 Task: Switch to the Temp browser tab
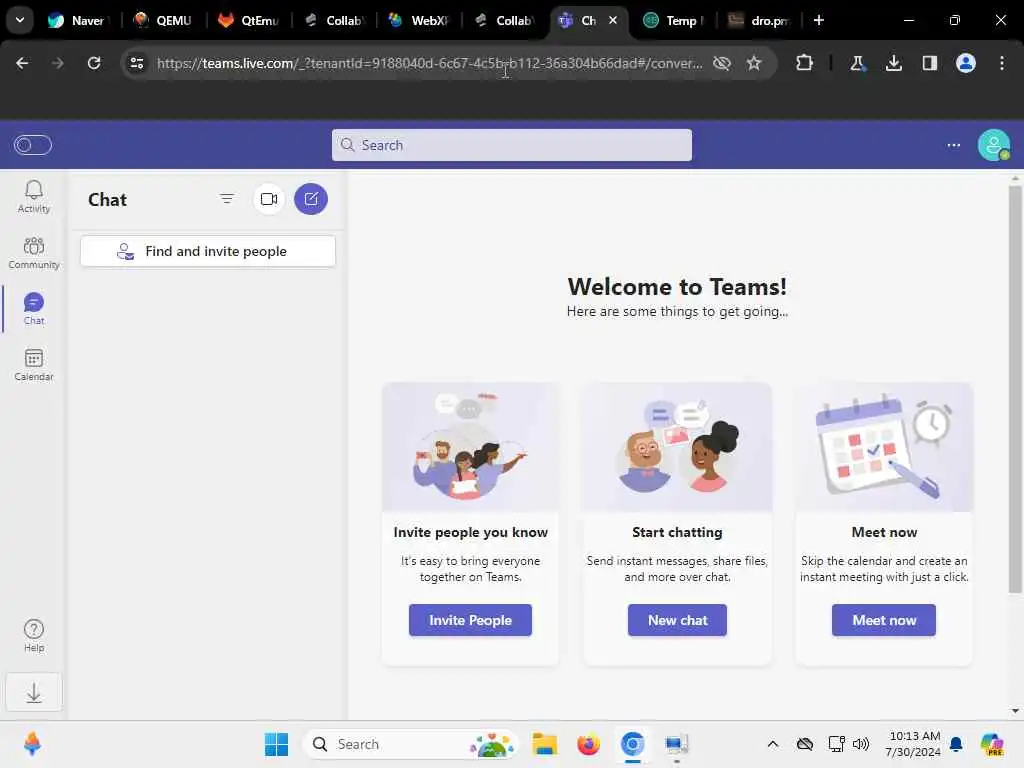(673, 20)
